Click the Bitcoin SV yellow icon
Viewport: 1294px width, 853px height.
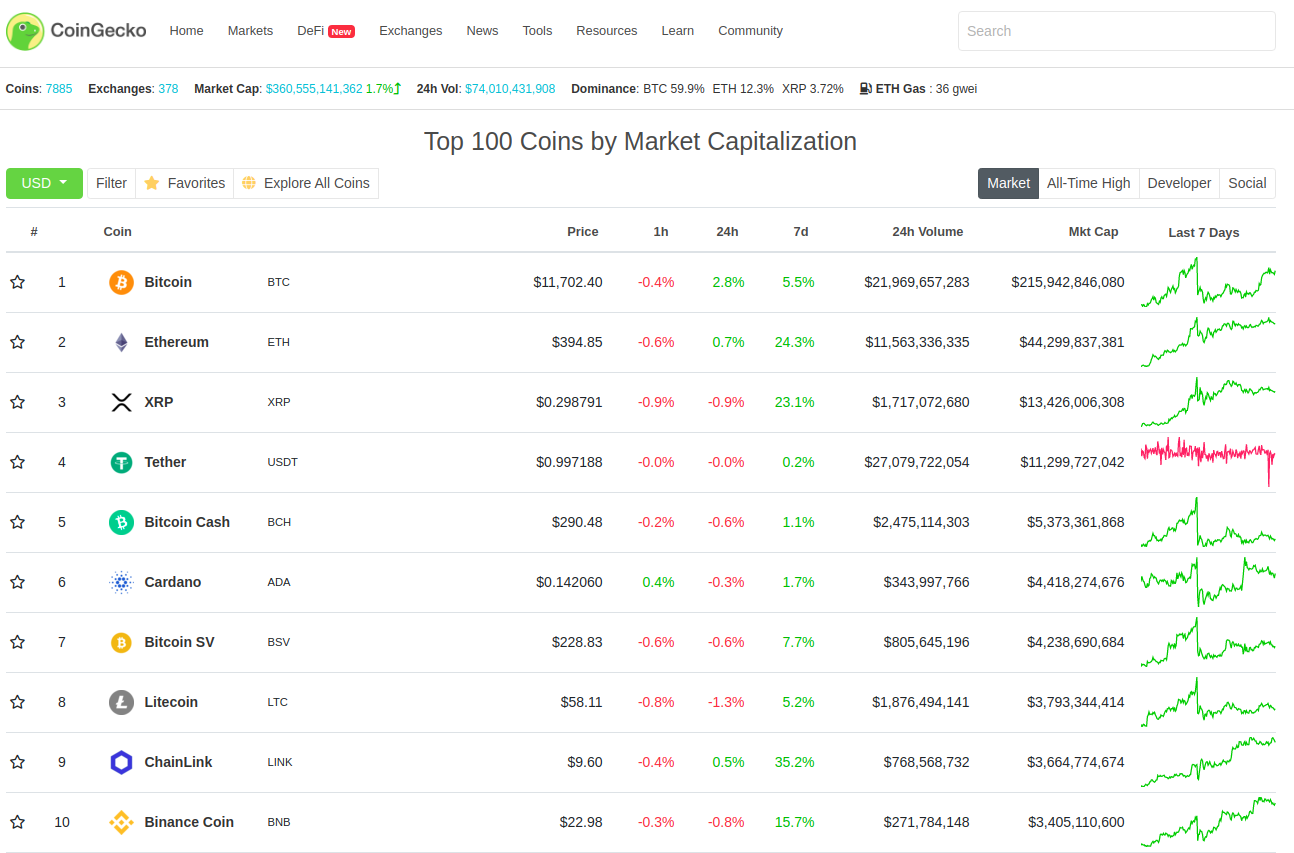(x=121, y=642)
